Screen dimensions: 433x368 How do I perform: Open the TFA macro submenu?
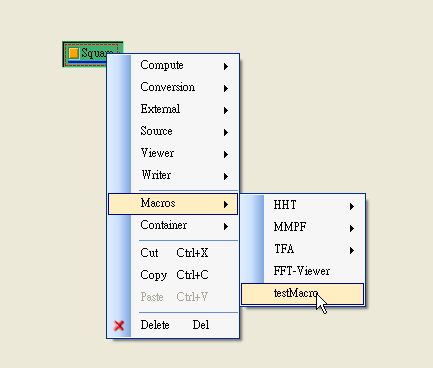click(302, 250)
